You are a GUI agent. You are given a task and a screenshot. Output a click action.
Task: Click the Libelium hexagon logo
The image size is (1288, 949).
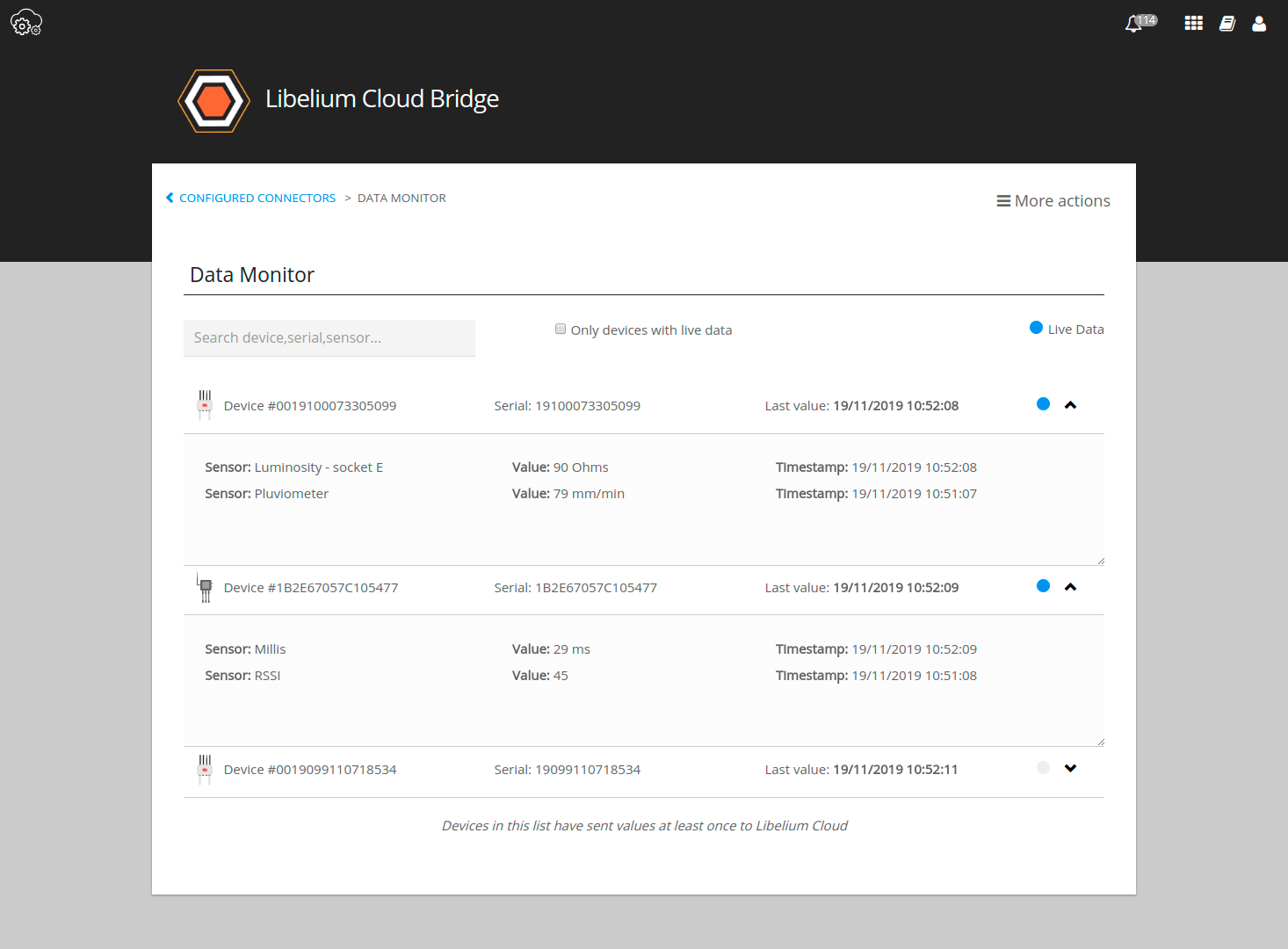pos(213,101)
